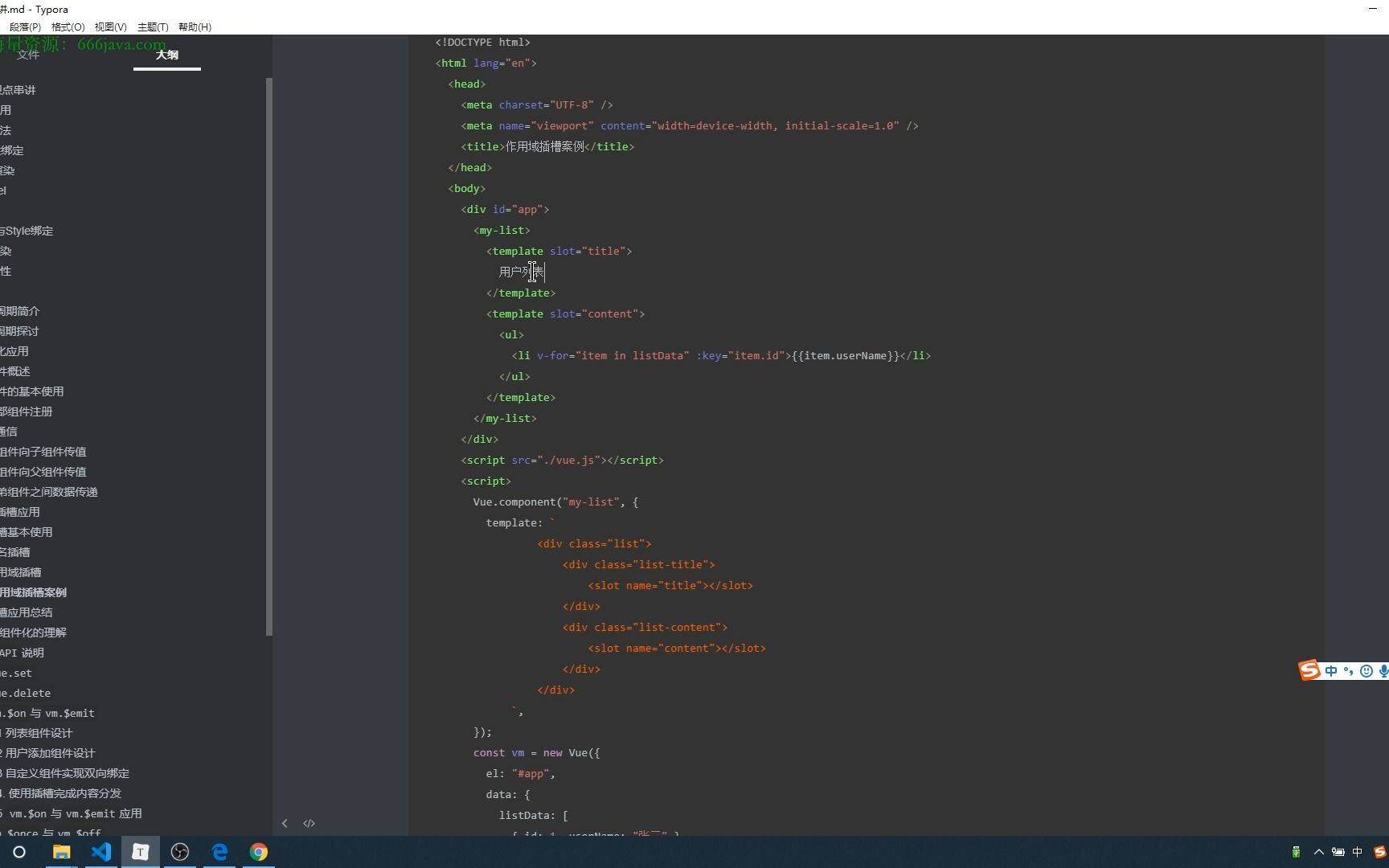Go to outline item 应用总结
1389x868 pixels.
26,612
